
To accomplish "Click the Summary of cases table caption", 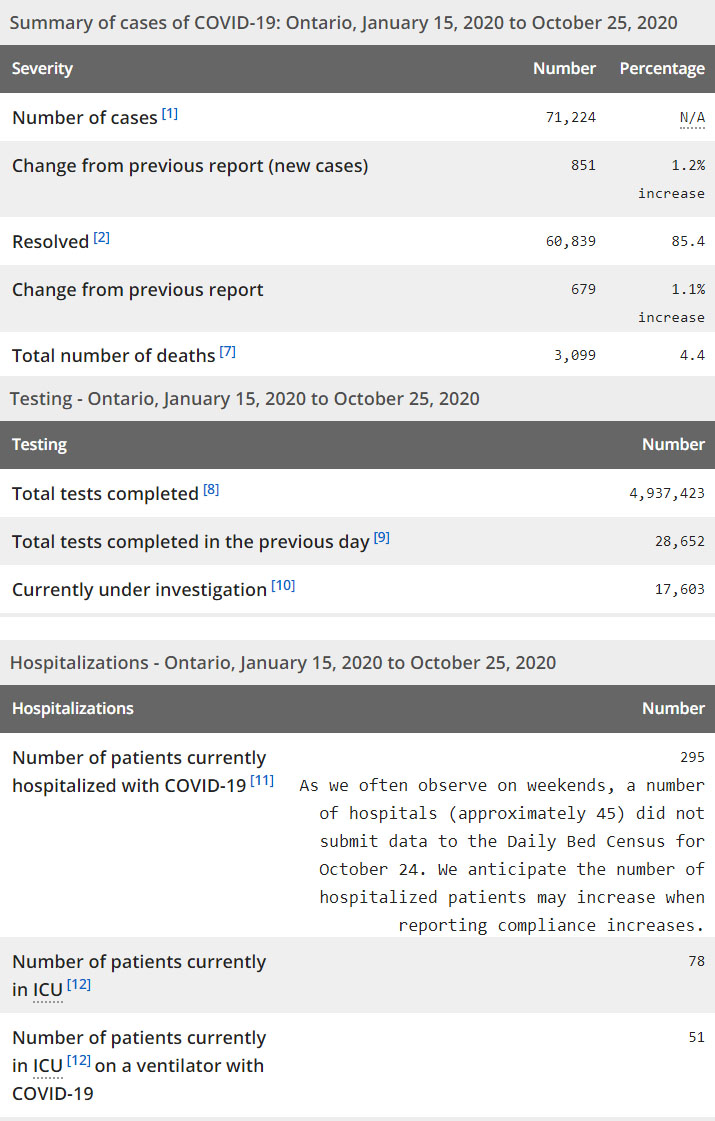I will click(344, 22).
